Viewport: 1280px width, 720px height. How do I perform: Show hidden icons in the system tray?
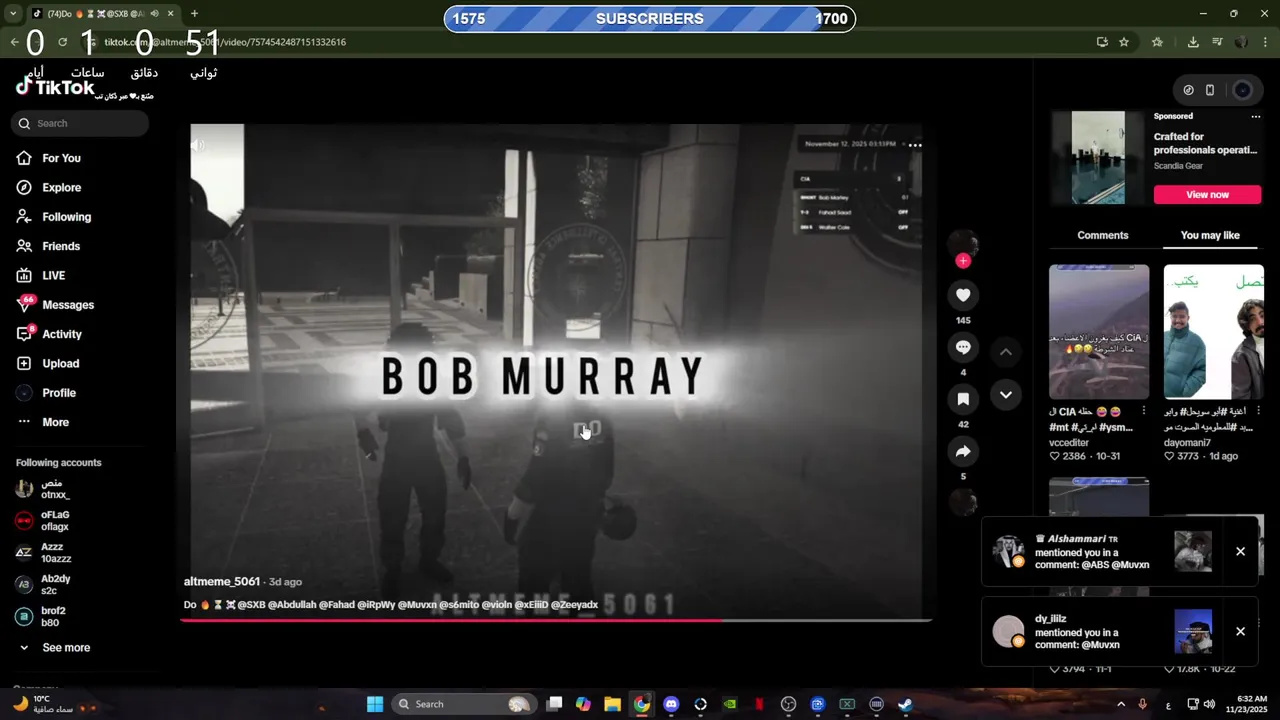tap(1120, 704)
